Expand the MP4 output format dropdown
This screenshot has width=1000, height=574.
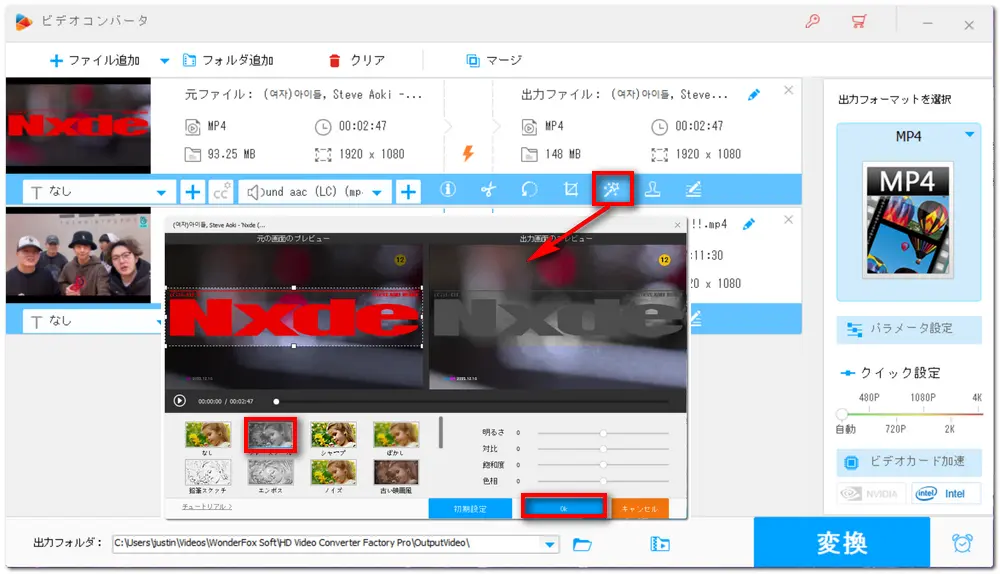[969, 135]
